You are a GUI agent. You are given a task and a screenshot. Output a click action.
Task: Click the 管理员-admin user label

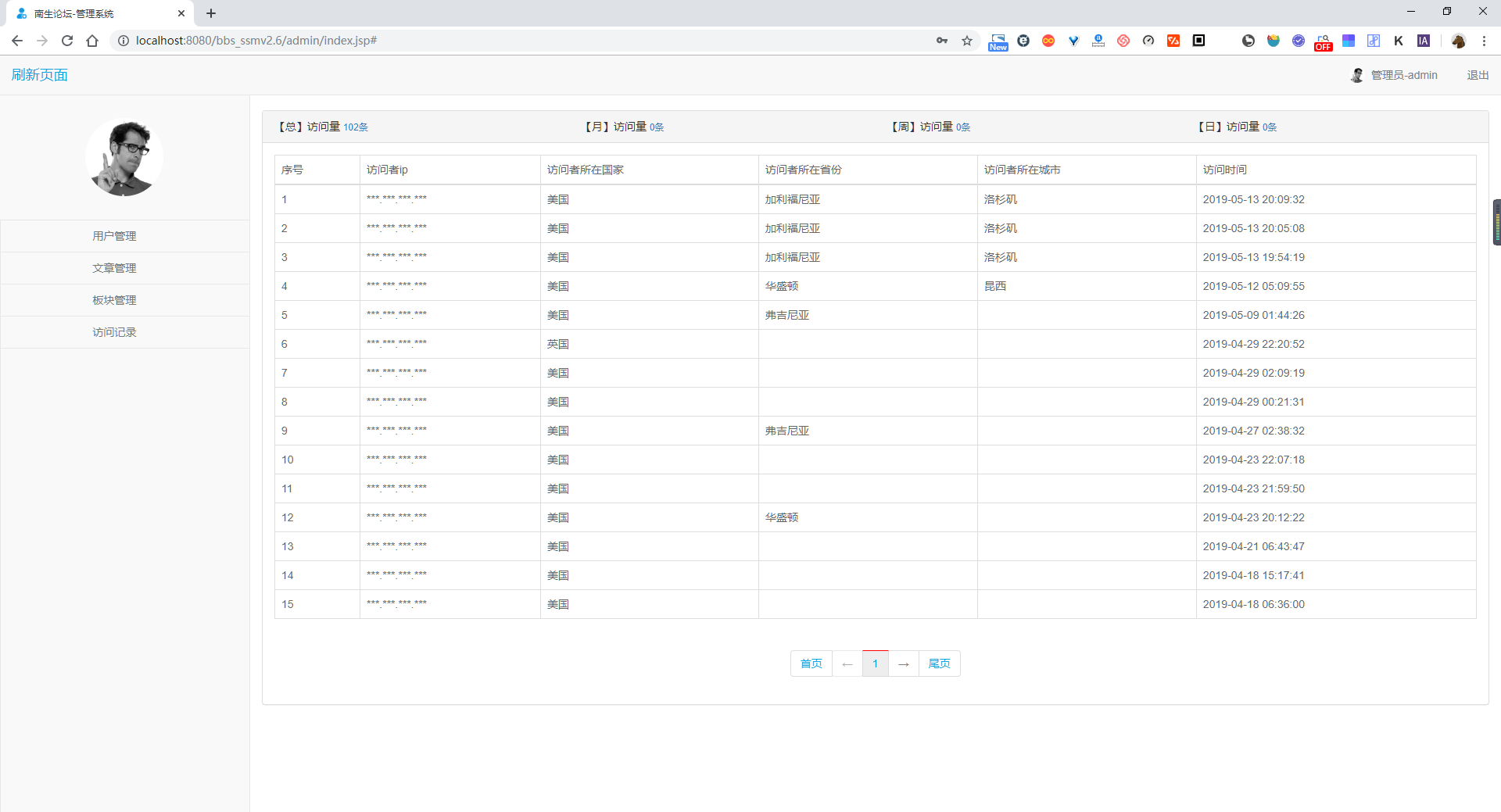point(1404,75)
